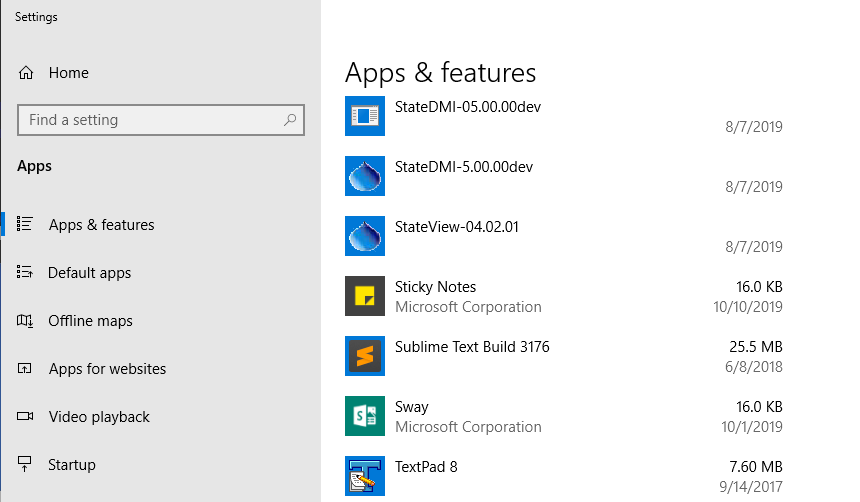This screenshot has height=502, width=860.
Task: Click the TextPad 8 app icon
Action: [x=365, y=476]
